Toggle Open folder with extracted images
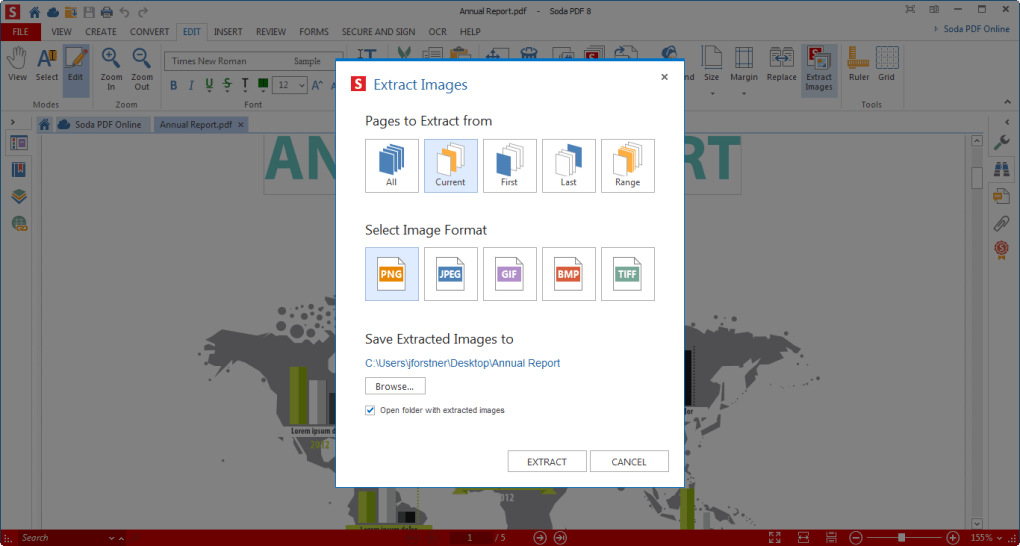1020x546 pixels. (x=371, y=410)
